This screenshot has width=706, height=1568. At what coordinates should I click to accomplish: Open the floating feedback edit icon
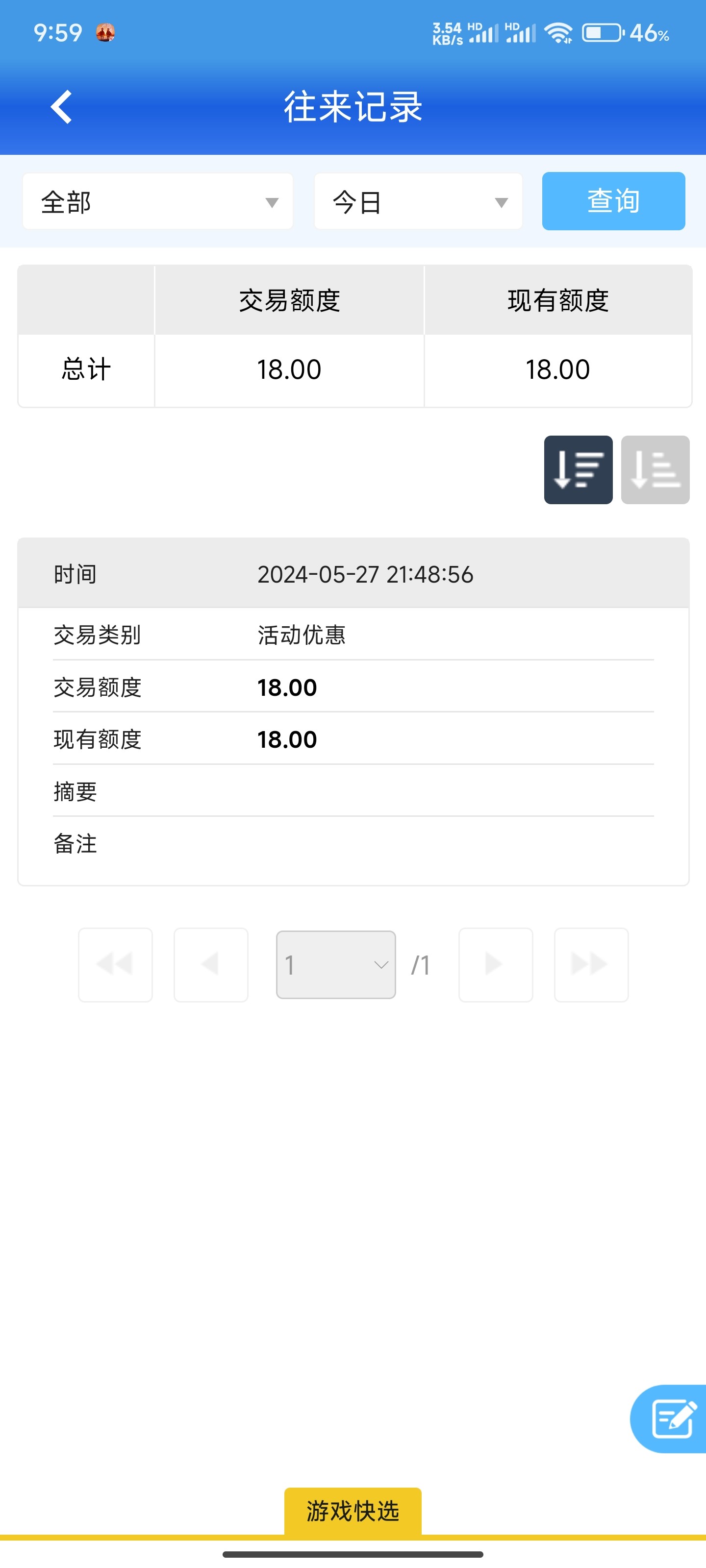coord(672,1418)
